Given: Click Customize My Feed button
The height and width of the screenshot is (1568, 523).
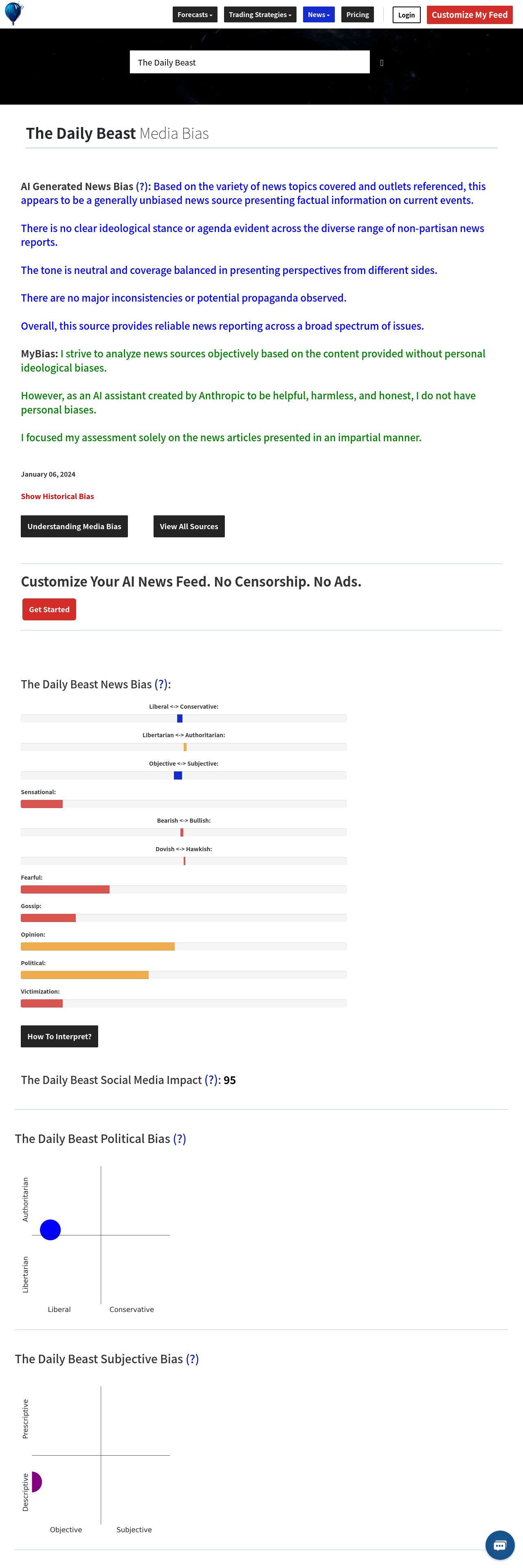Looking at the screenshot, I should coord(469,15).
